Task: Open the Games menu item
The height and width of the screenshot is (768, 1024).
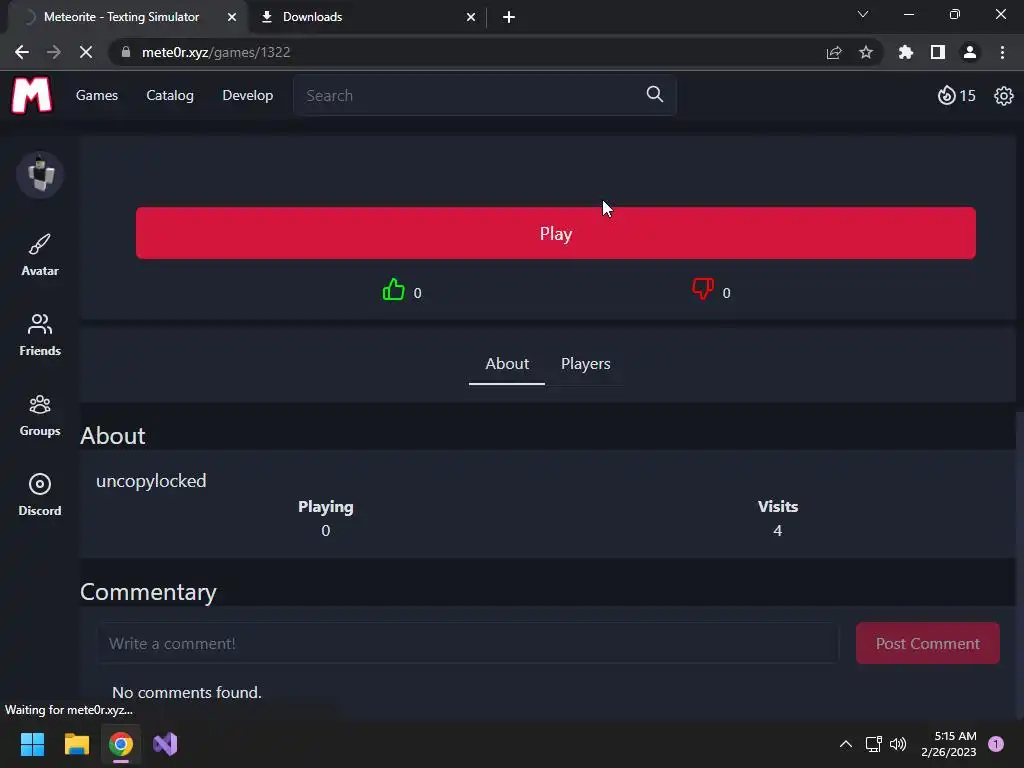Action: point(97,95)
